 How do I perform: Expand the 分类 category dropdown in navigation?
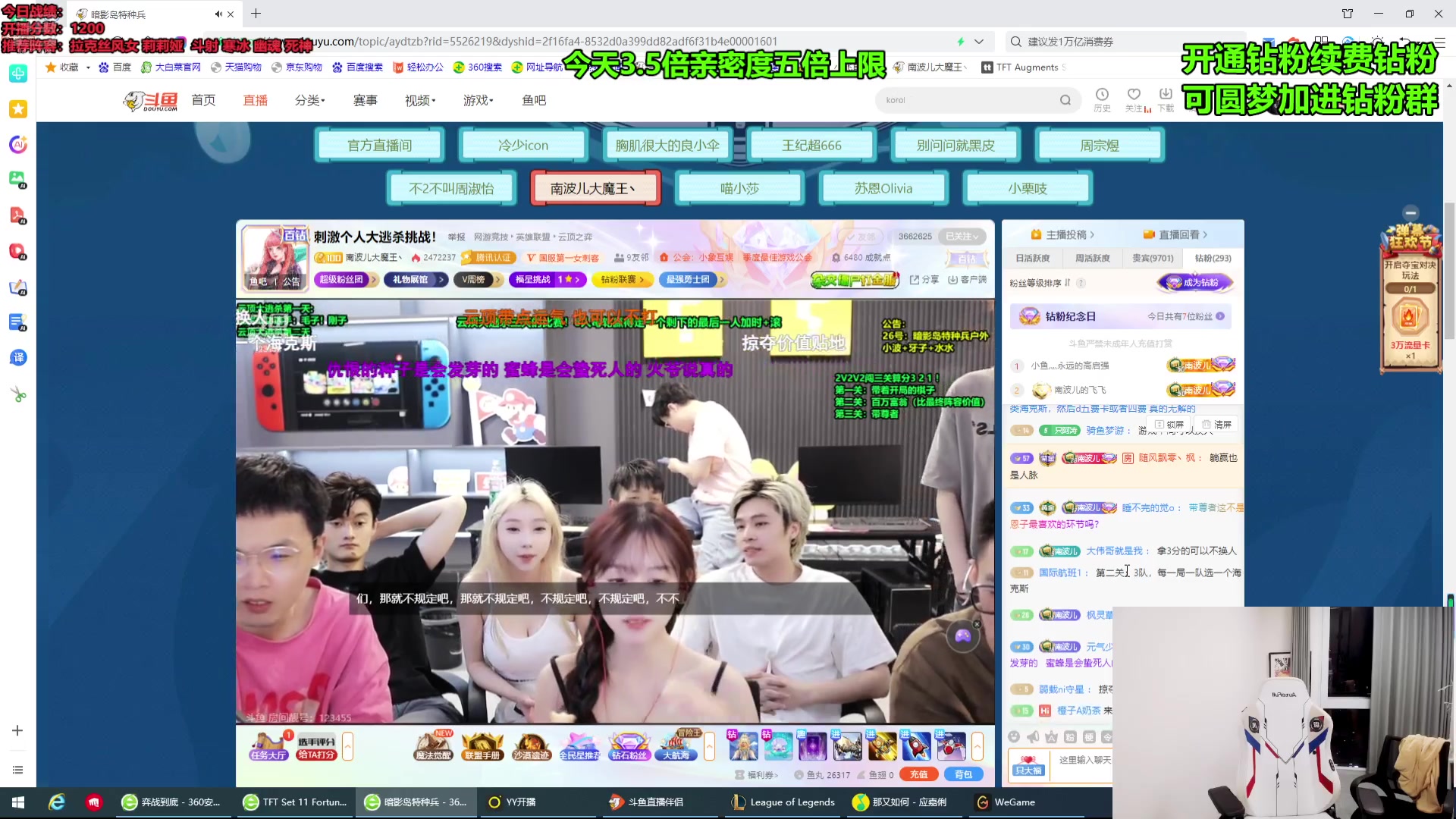[309, 100]
